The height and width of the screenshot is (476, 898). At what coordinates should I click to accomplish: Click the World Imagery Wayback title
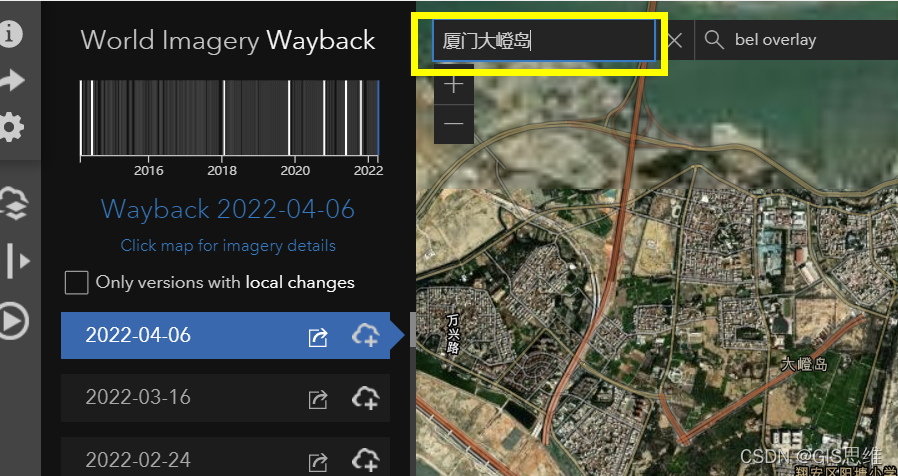pos(228,41)
